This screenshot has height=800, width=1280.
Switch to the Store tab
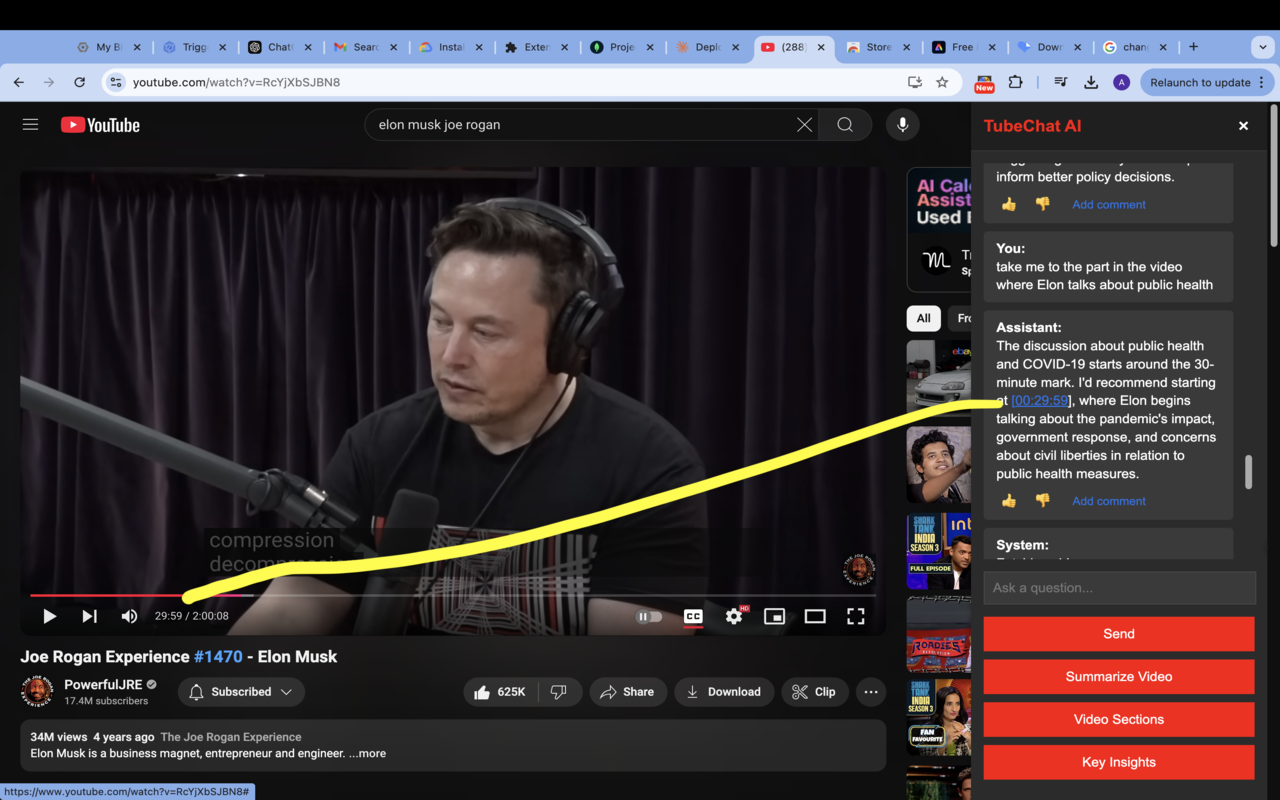coord(879,47)
